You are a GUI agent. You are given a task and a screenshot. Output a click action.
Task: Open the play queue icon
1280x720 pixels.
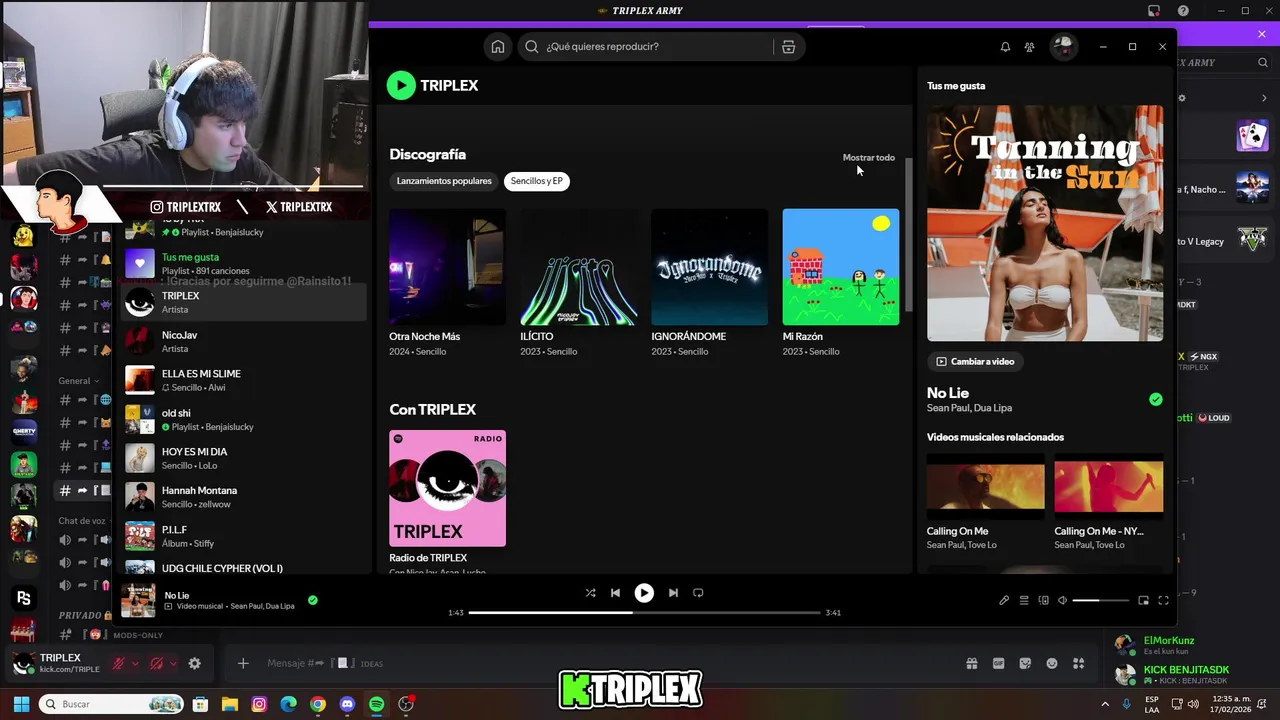(x=1024, y=600)
